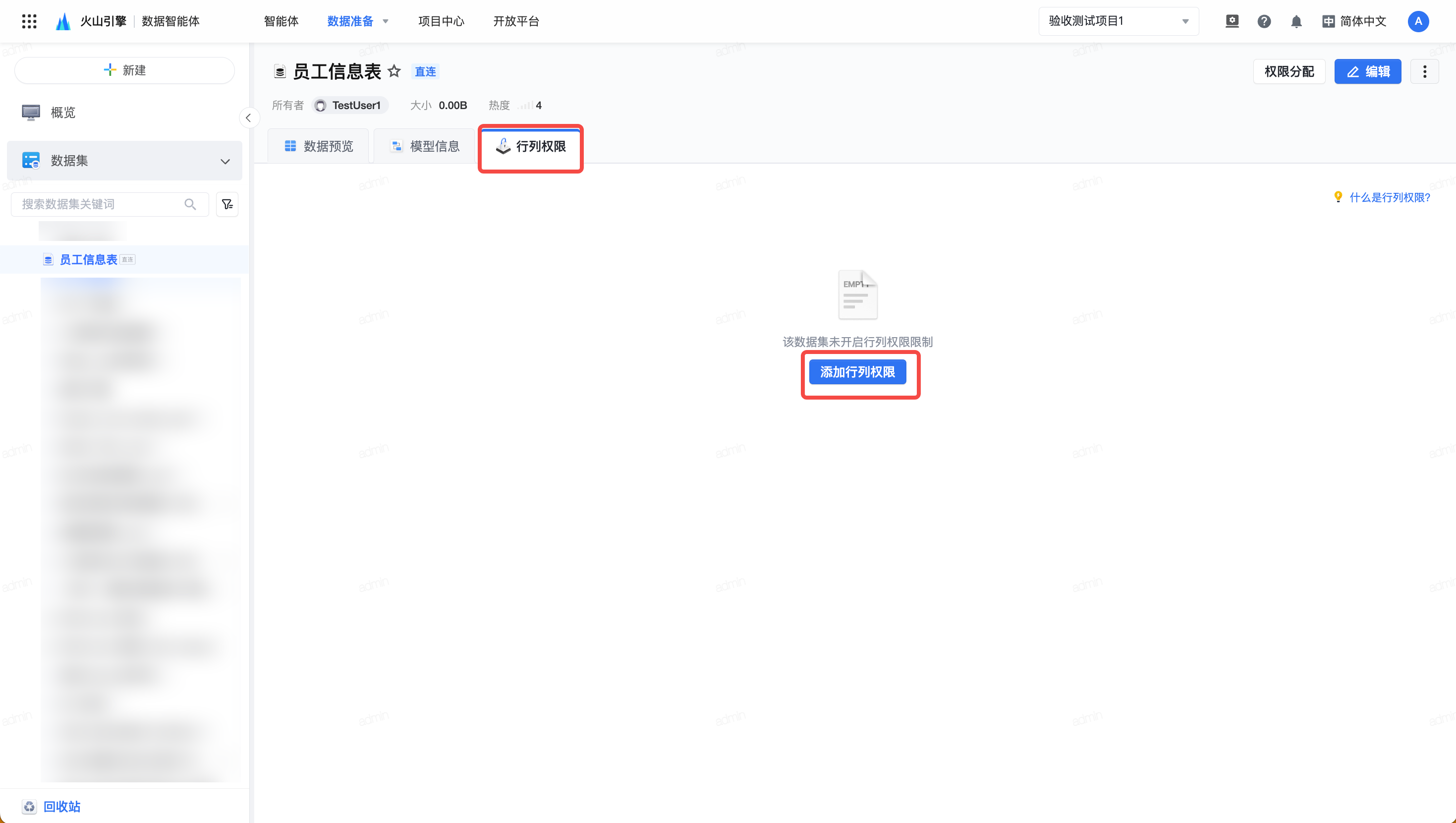Click the 添加行列权限 button
This screenshot has height=823, width=1456.
pyautogui.click(x=857, y=372)
